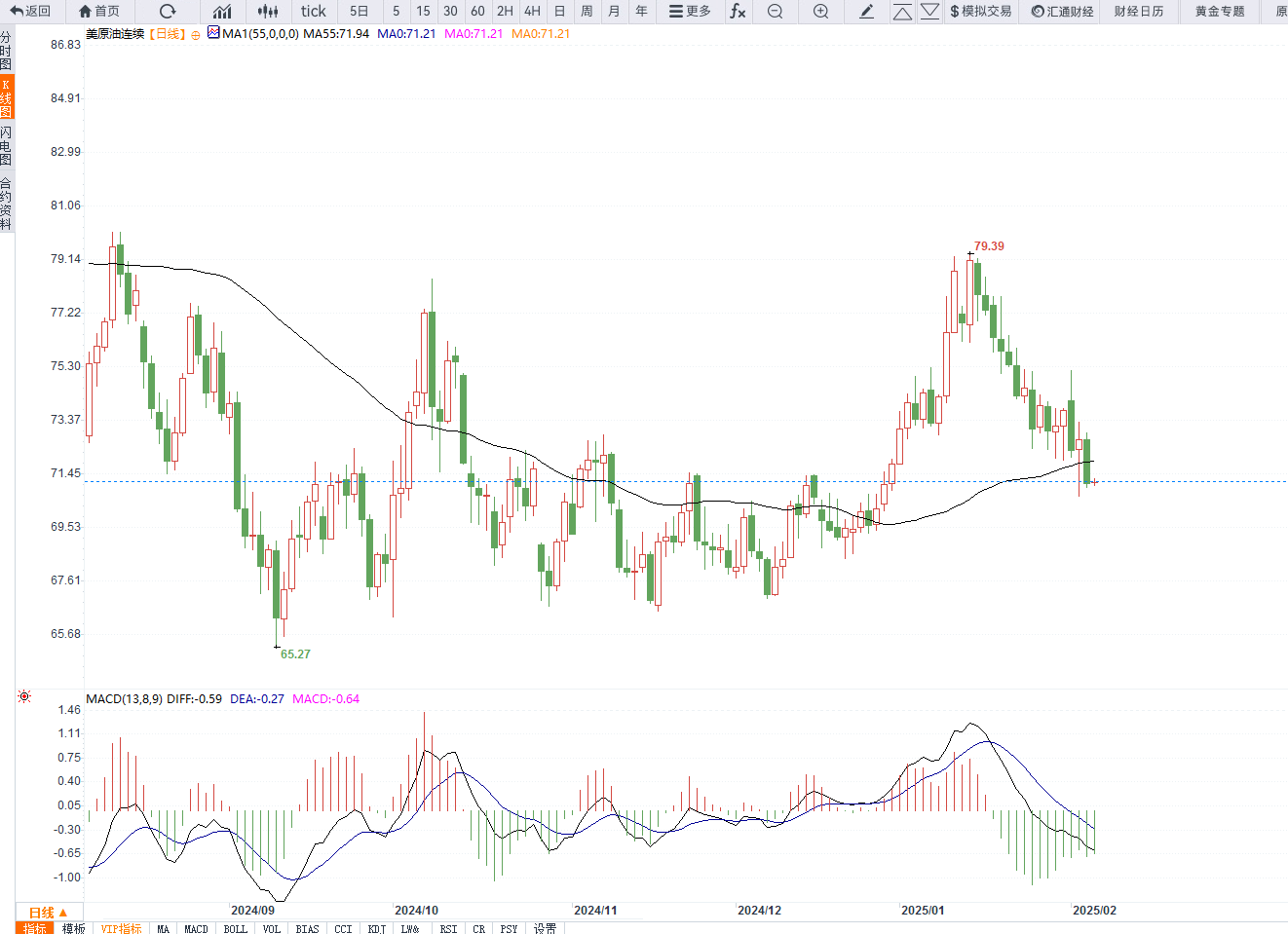Open the chart-type icon with rising bars
This screenshot has height=934, width=1288.
point(222,12)
